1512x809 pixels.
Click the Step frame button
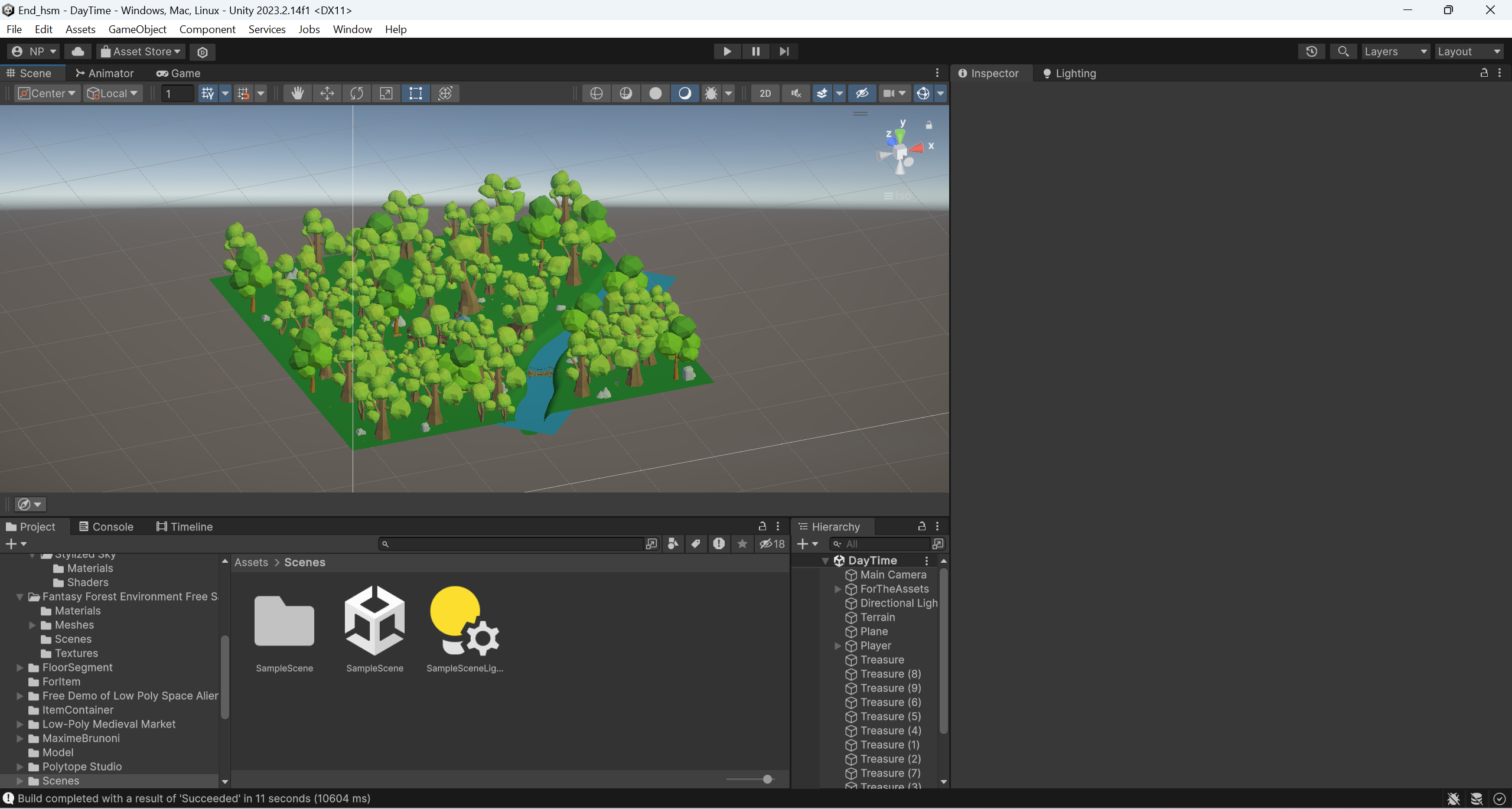[x=784, y=51]
